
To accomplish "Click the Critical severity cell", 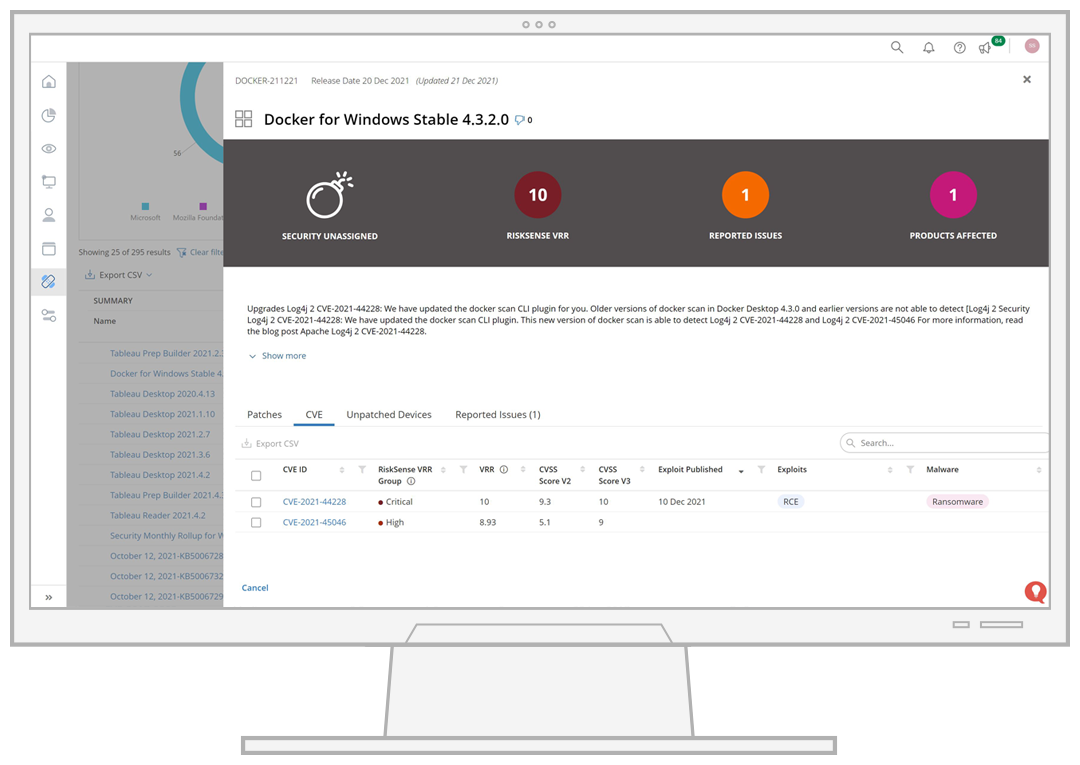I will click(x=395, y=502).
